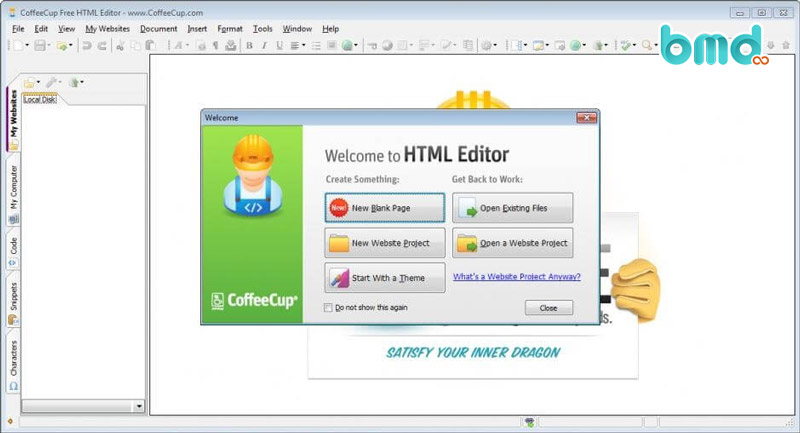The height and width of the screenshot is (433, 800).
Task: Click the upload icon in the My Websites panel
Action: point(74,82)
